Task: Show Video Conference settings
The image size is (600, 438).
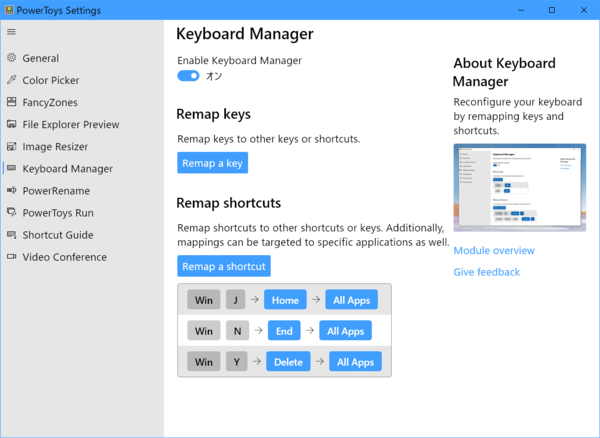Action: pos(82,257)
